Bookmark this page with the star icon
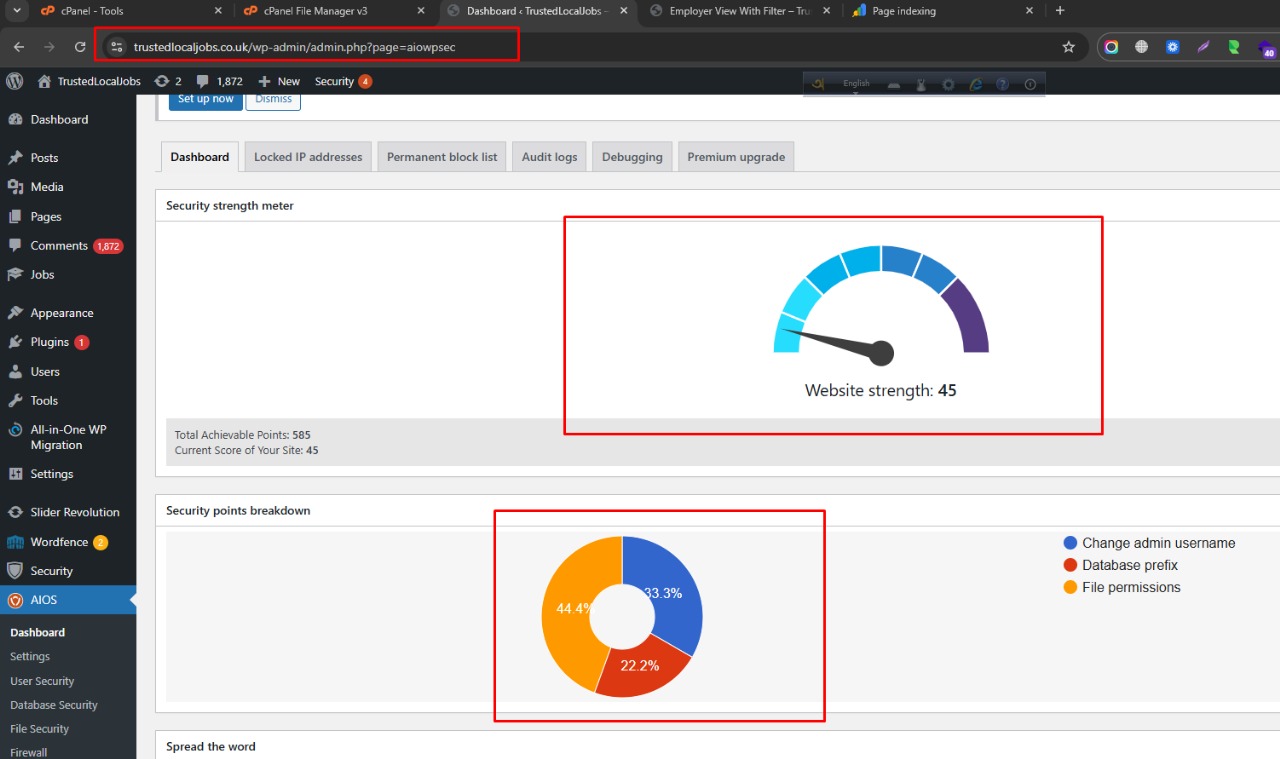 (1068, 47)
